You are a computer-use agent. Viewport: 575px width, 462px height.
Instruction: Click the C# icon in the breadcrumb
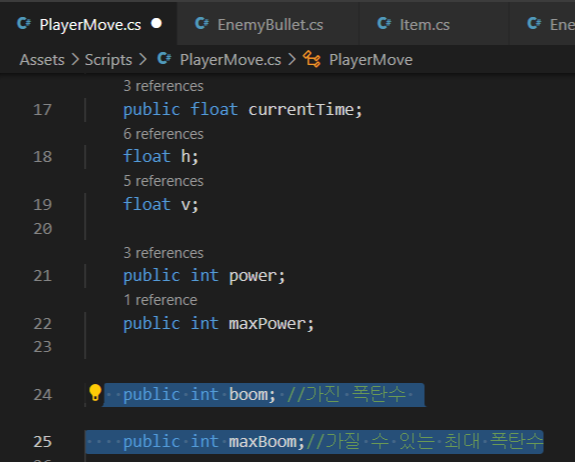164,59
